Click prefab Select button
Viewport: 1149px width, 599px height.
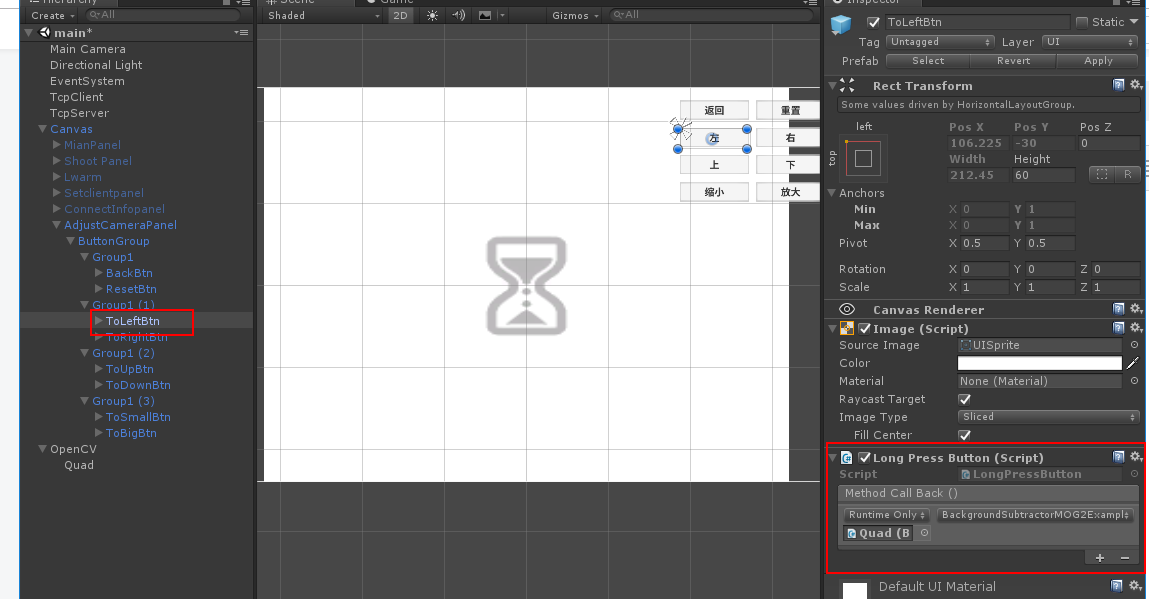click(x=928, y=61)
